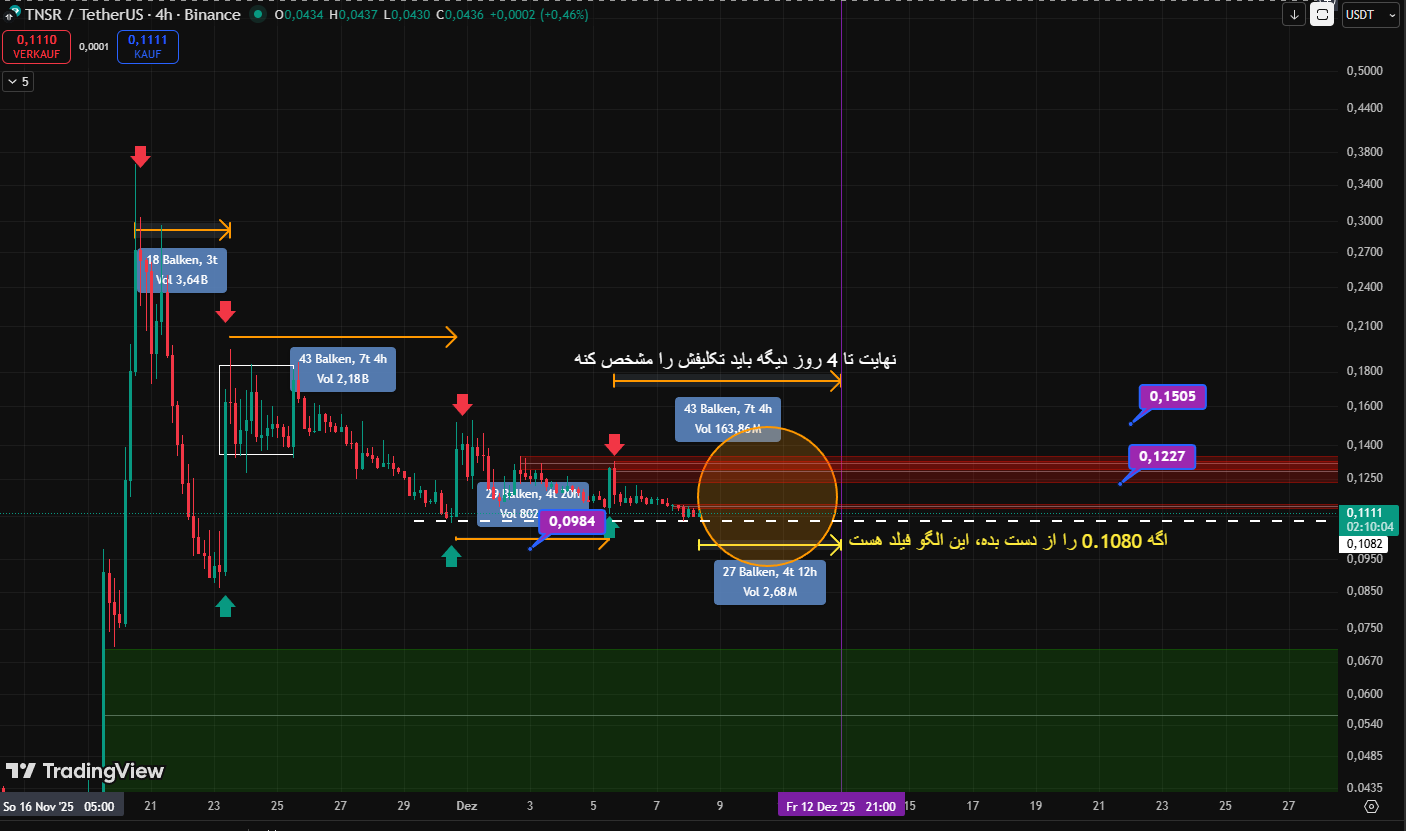Expand the indicator legend showing 5
The image size is (1406, 831).
(18, 82)
